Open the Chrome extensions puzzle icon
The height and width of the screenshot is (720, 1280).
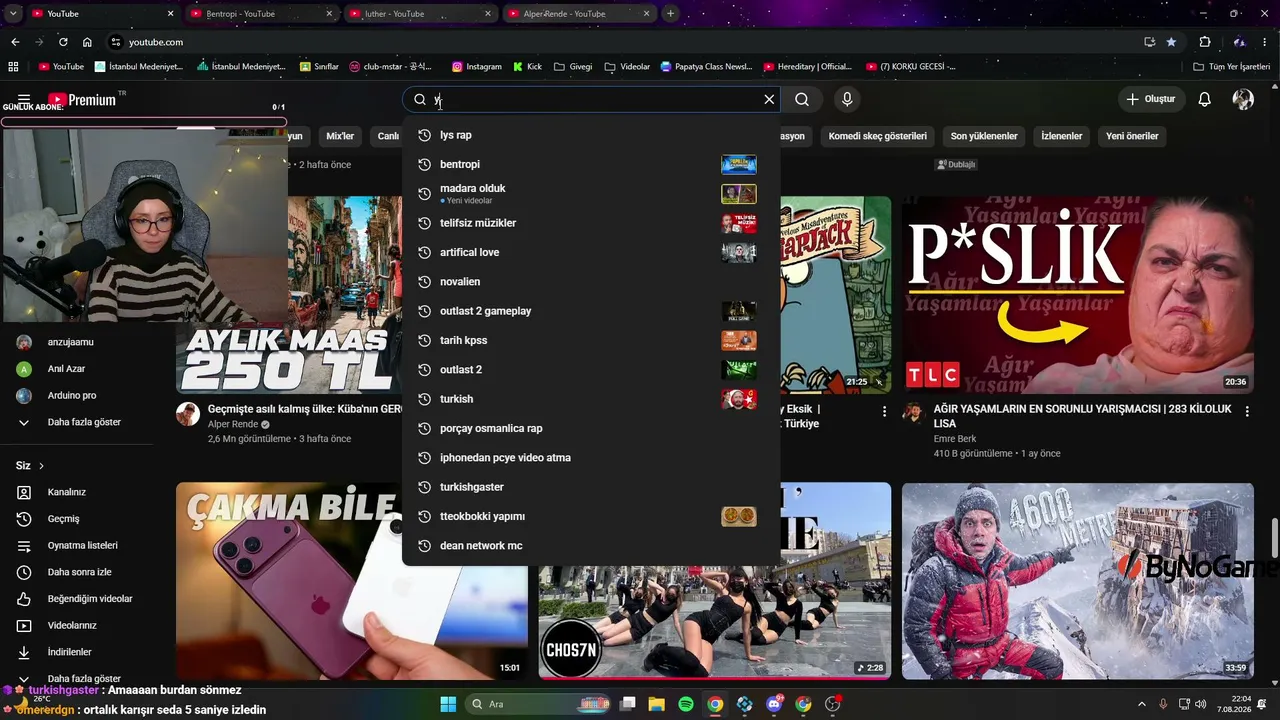(x=1205, y=42)
